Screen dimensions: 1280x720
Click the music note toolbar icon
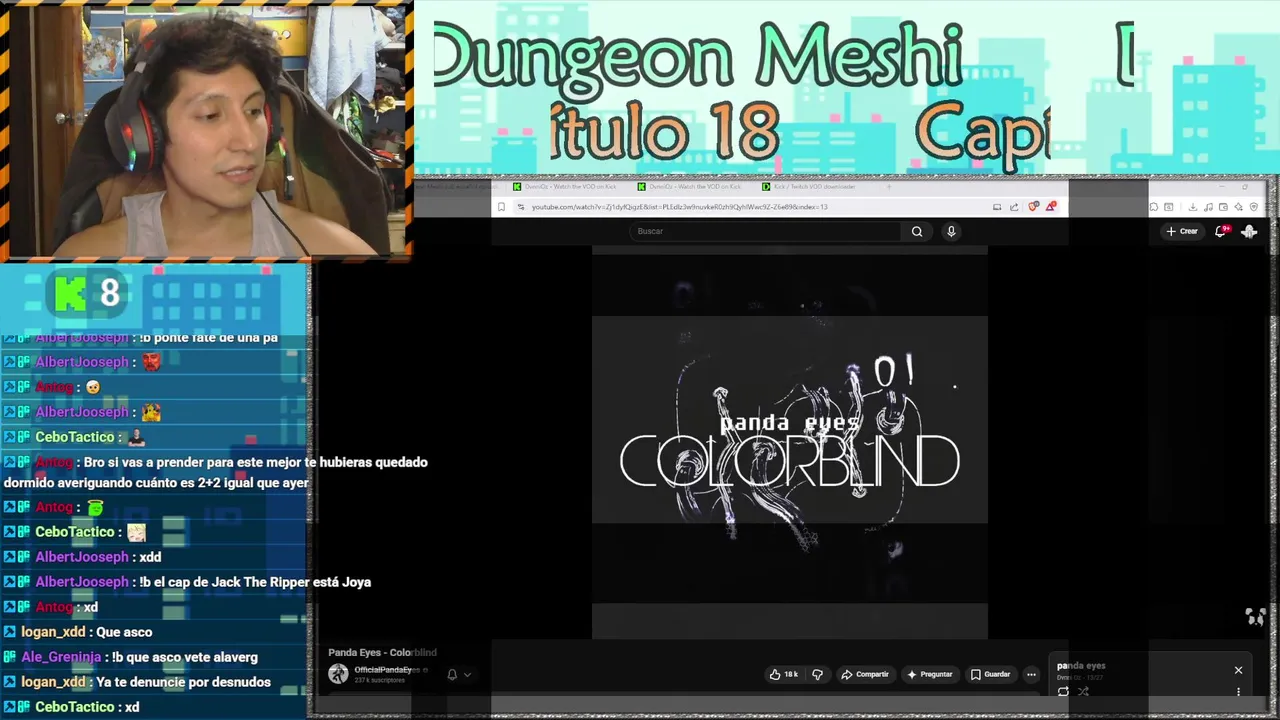pyautogui.click(x=1208, y=207)
